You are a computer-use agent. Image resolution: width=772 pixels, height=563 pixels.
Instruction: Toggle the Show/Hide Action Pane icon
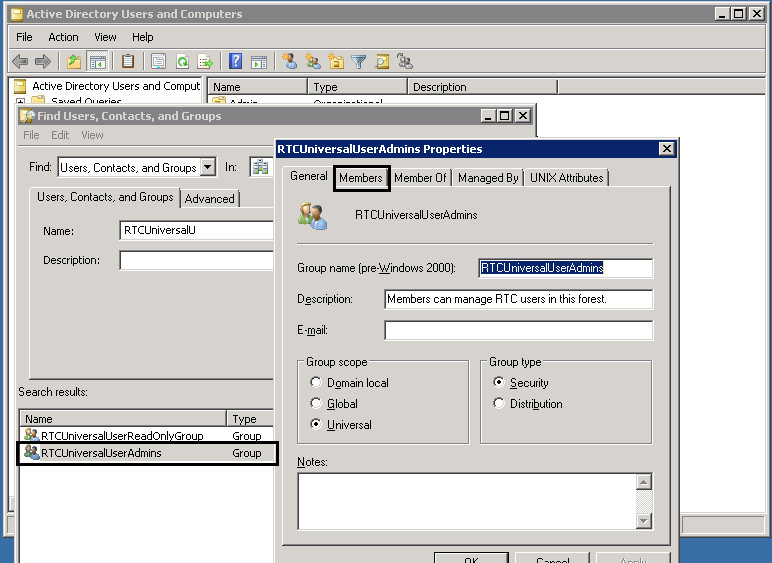pos(259,62)
